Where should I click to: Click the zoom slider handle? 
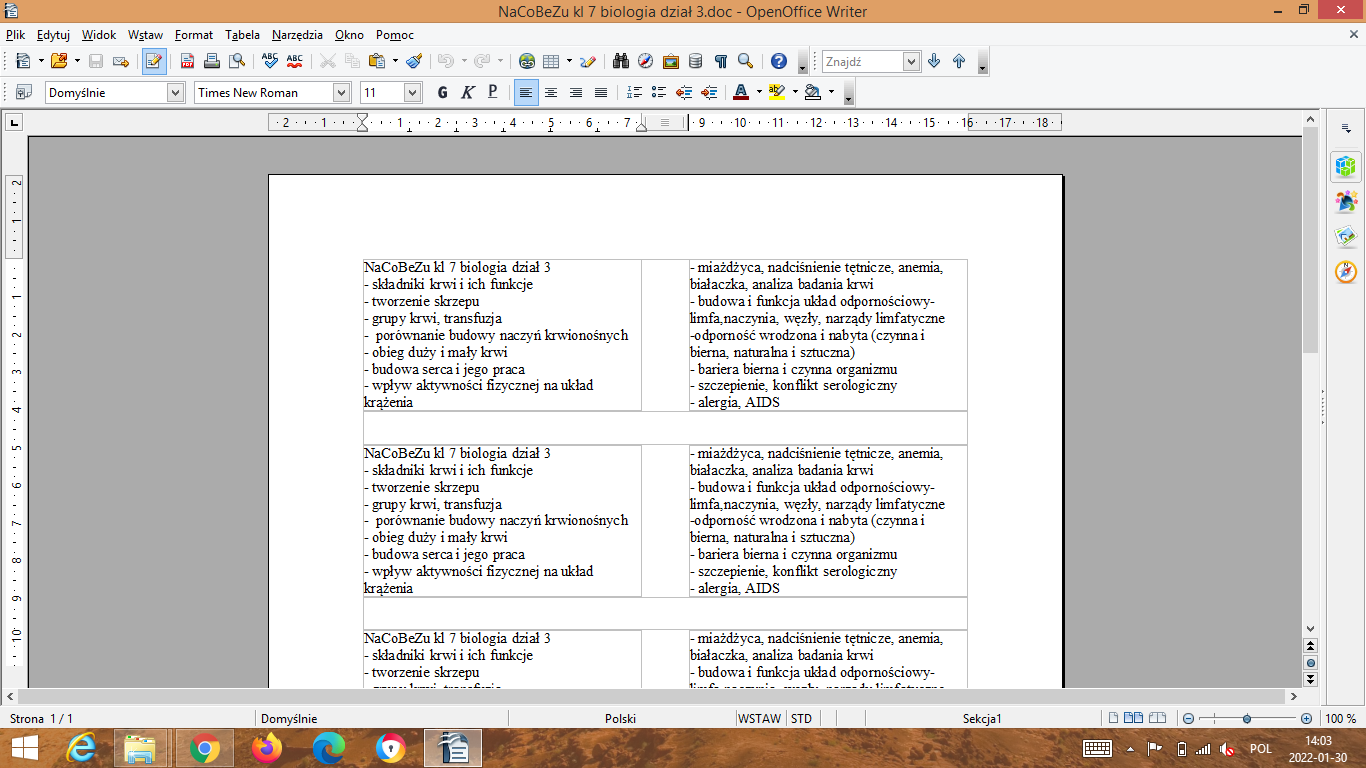point(1247,718)
